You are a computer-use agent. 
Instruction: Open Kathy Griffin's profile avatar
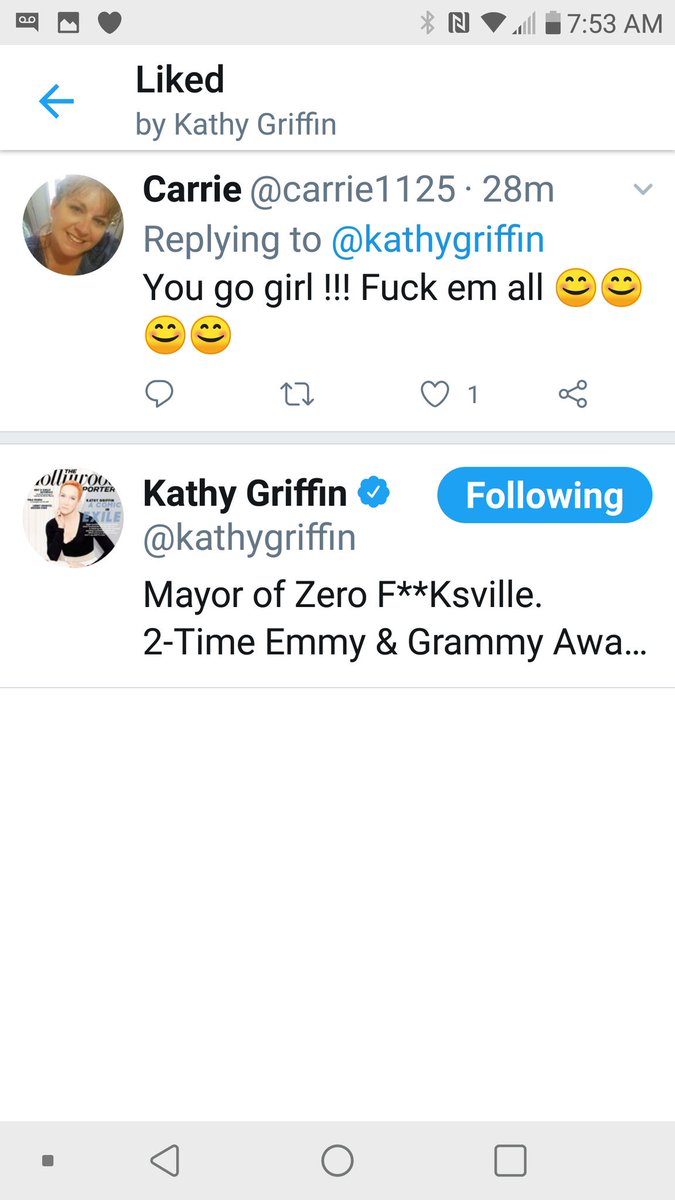(x=73, y=517)
